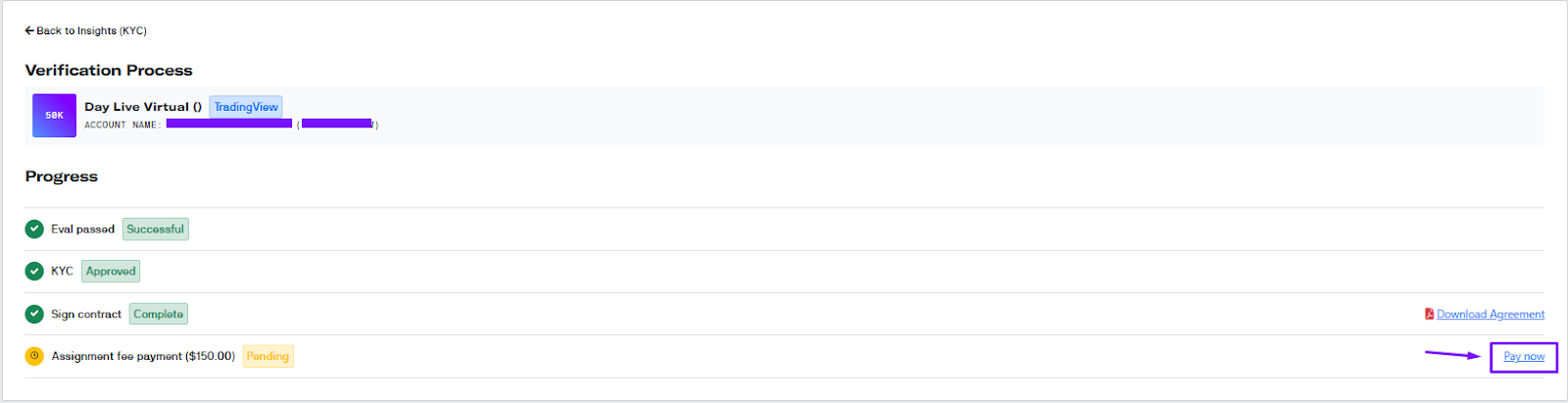Click the Verification Process heading

[x=109, y=71]
